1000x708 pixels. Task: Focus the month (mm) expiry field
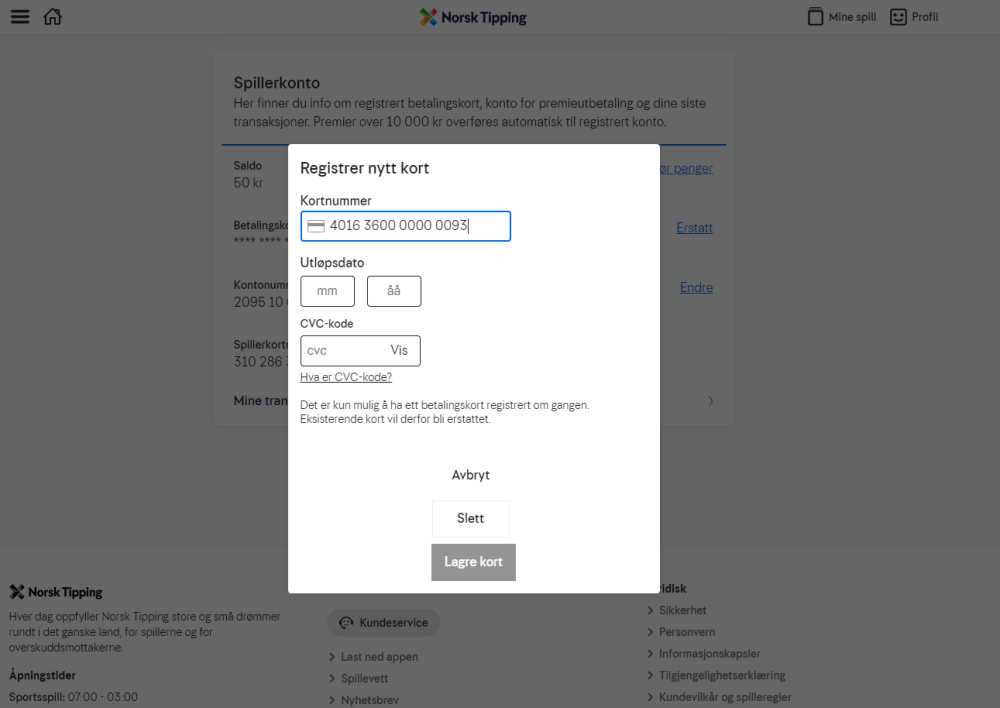click(327, 291)
